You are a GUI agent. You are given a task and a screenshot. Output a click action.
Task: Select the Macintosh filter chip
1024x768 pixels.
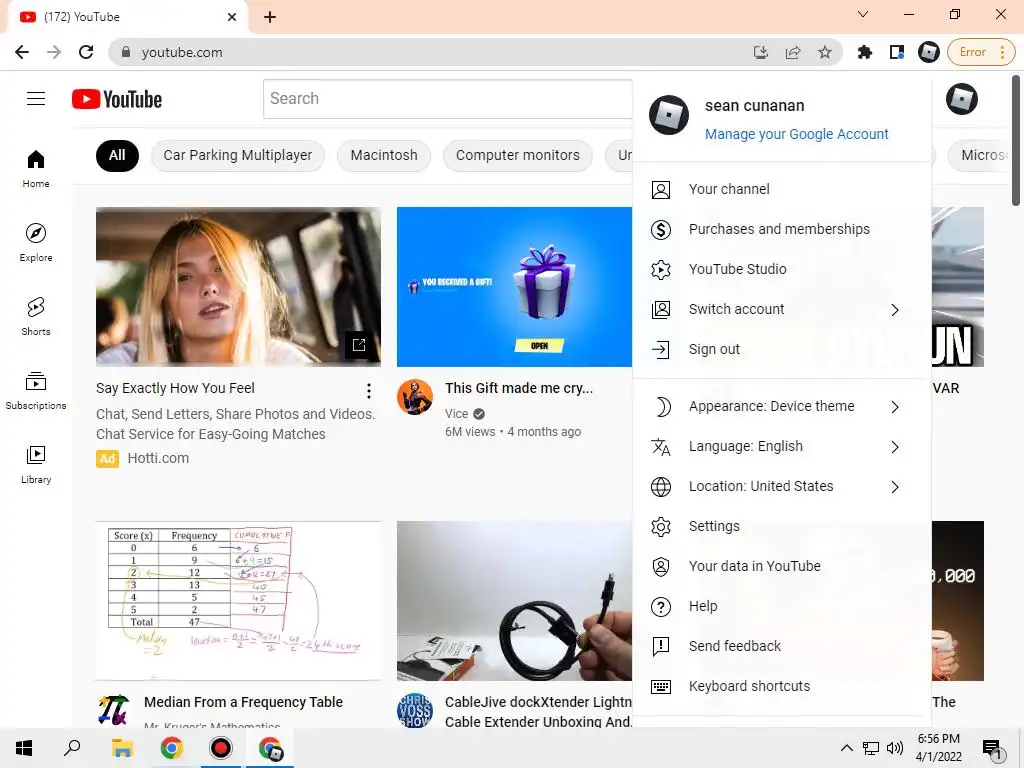click(x=384, y=155)
